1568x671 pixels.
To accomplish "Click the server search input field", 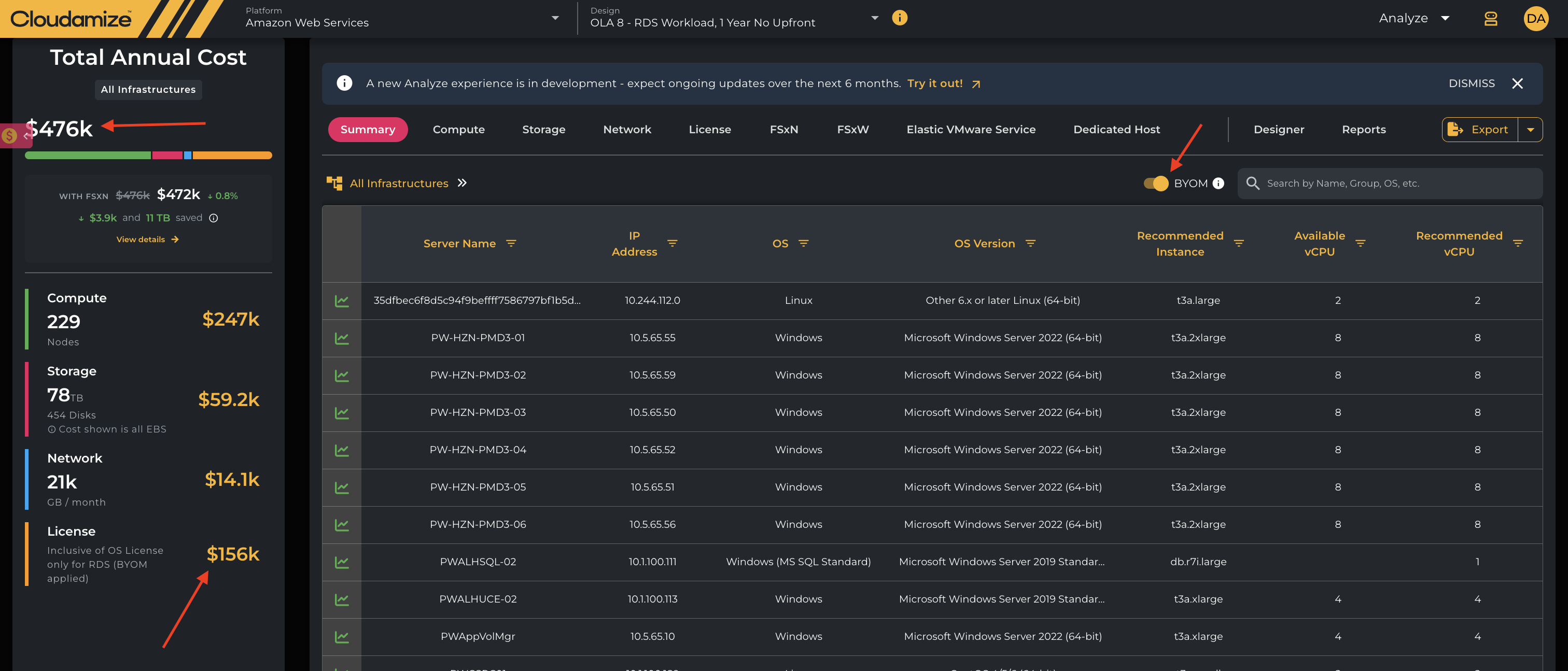I will 1390,183.
